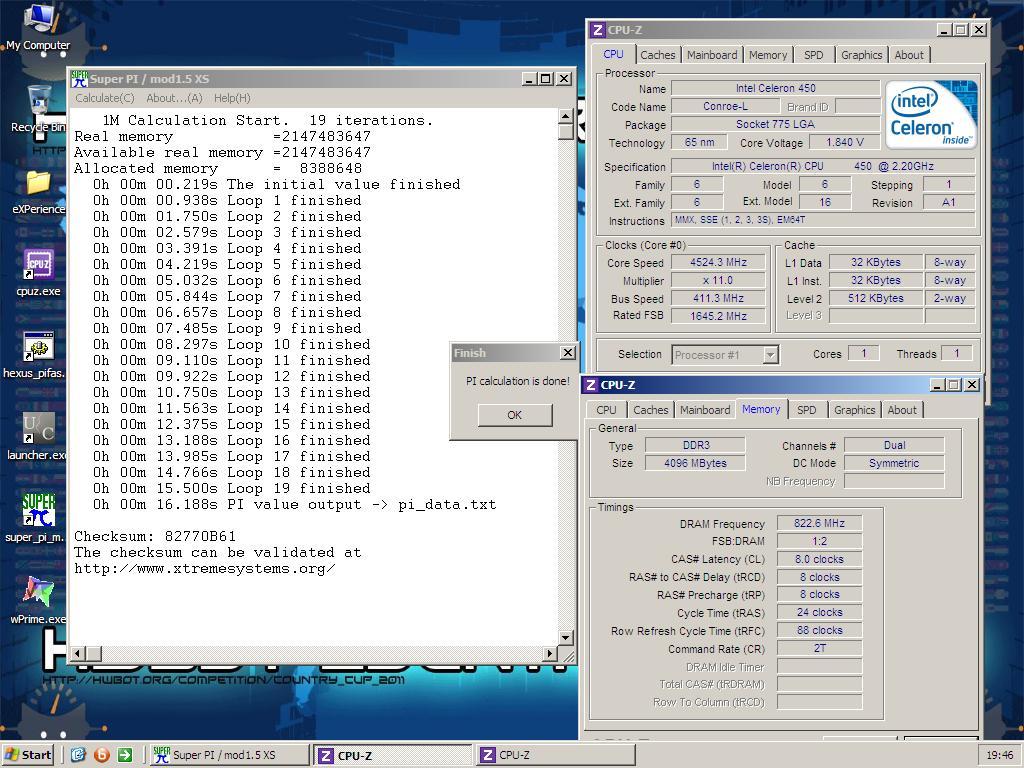
Task: Select Caches tab in lower CPU-Z window
Action: coord(650,410)
